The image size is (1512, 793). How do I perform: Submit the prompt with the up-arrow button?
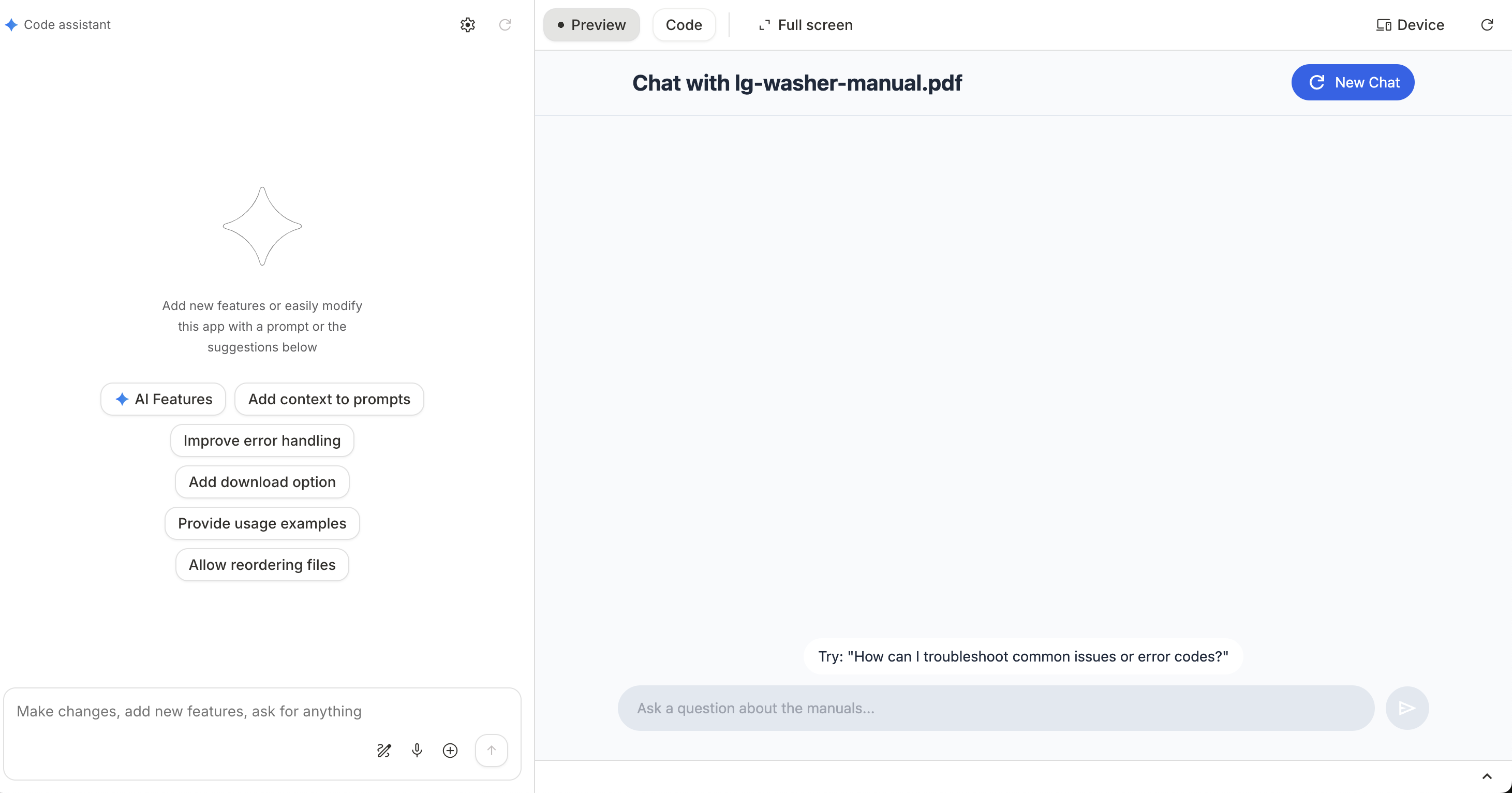coord(491,751)
